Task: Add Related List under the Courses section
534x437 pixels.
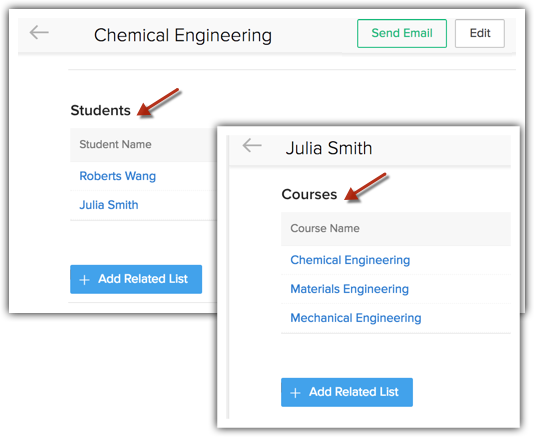Action: [x=347, y=392]
